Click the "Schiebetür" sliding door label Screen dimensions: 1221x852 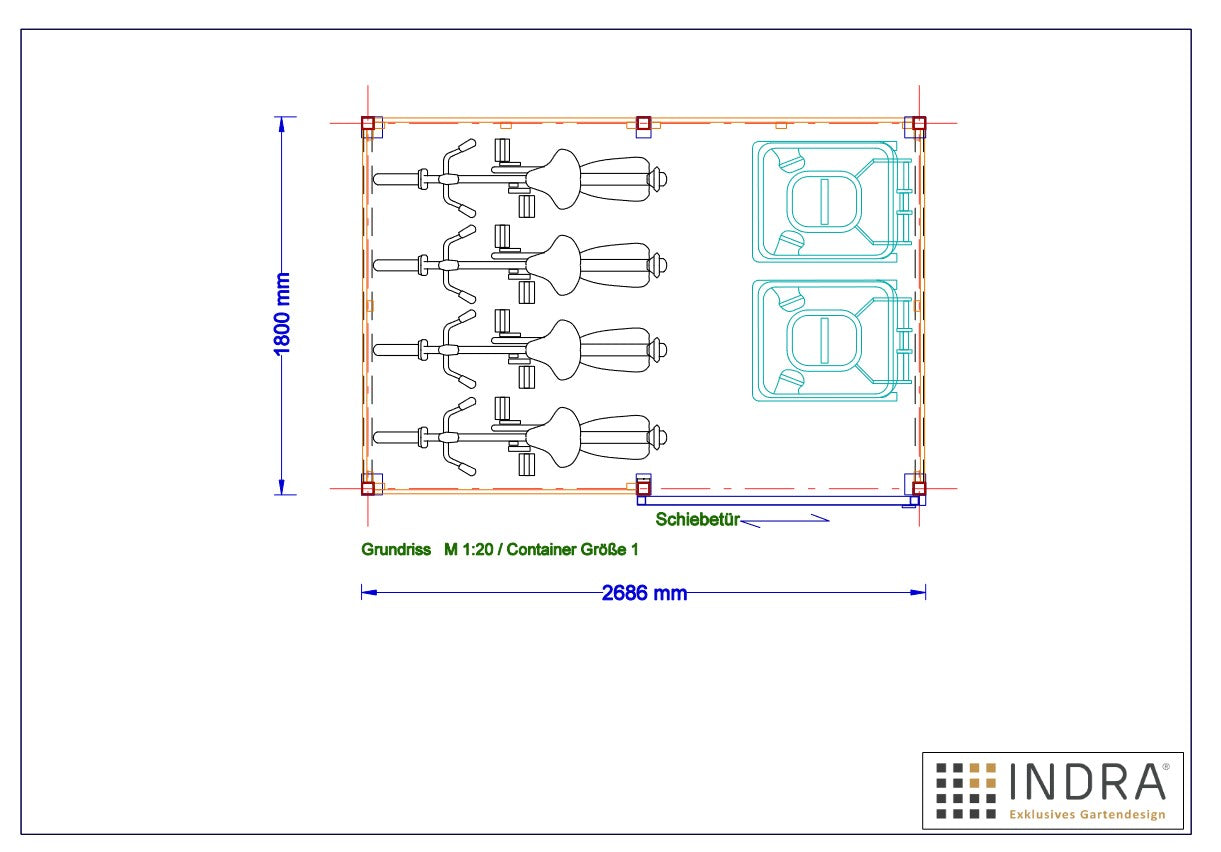[697, 519]
